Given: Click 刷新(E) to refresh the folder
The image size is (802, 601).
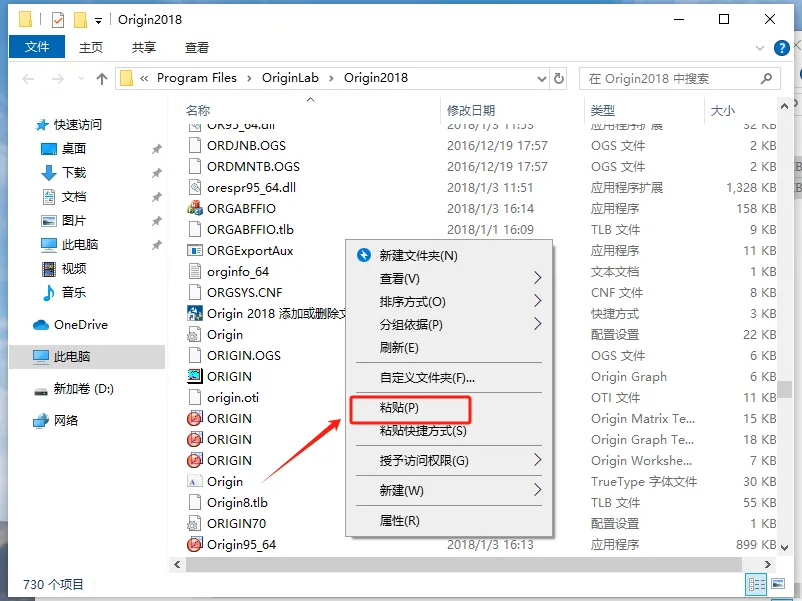Looking at the screenshot, I should tap(398, 348).
